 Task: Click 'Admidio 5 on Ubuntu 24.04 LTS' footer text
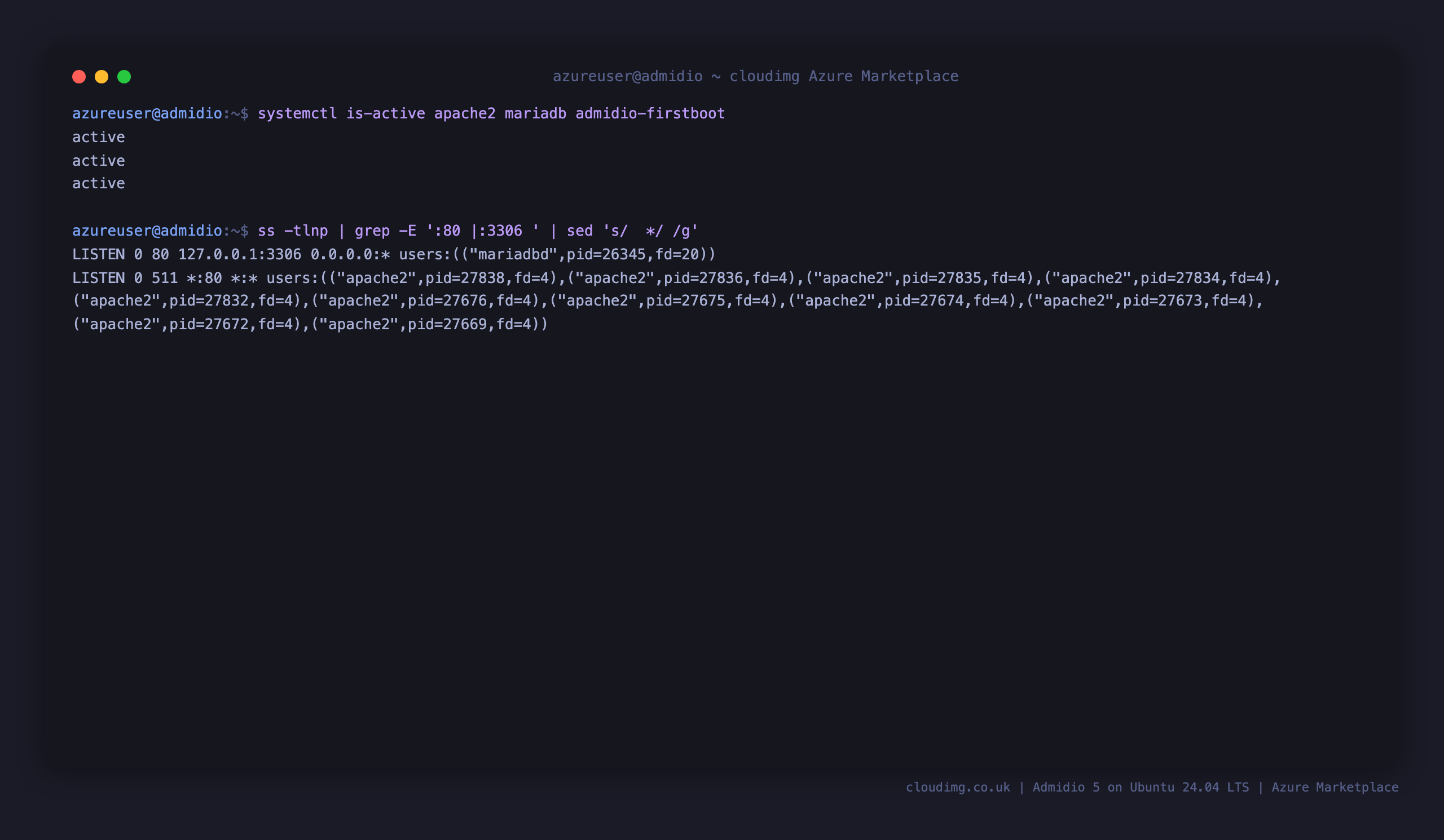[1141, 788]
